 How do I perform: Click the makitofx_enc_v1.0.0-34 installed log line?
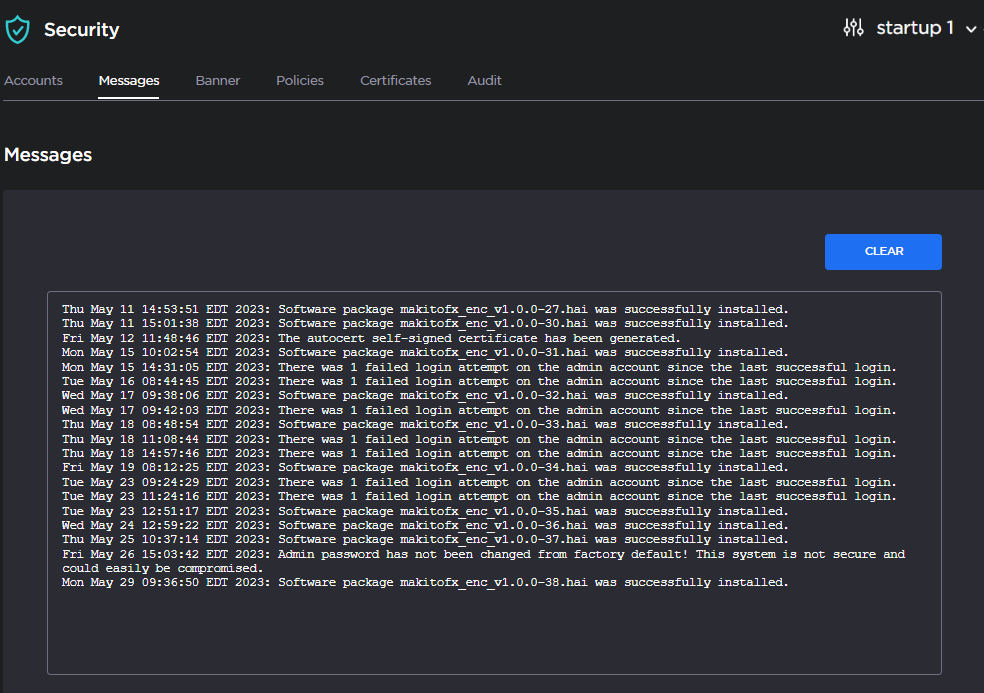click(425, 467)
